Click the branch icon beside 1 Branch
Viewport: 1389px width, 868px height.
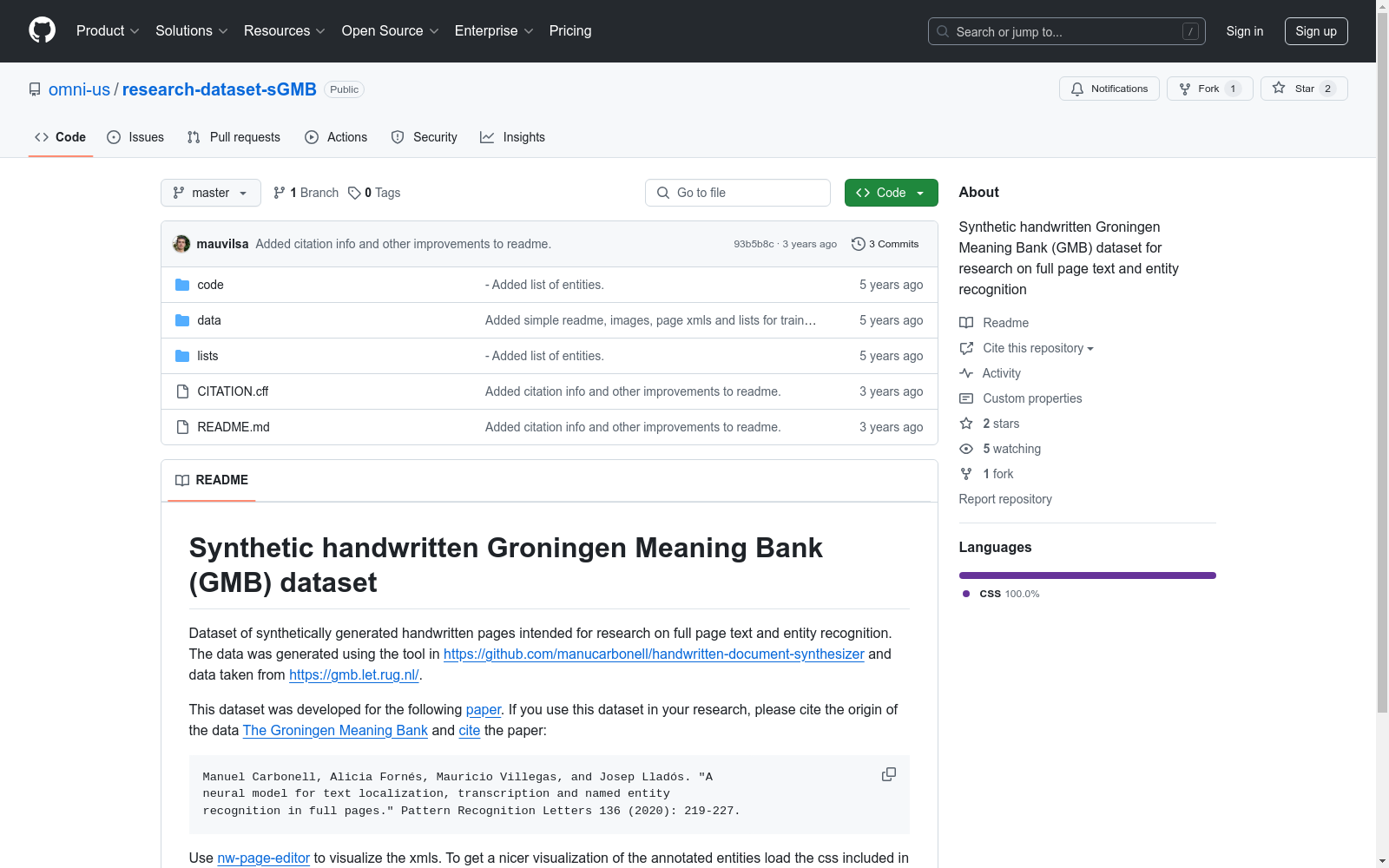point(280,193)
